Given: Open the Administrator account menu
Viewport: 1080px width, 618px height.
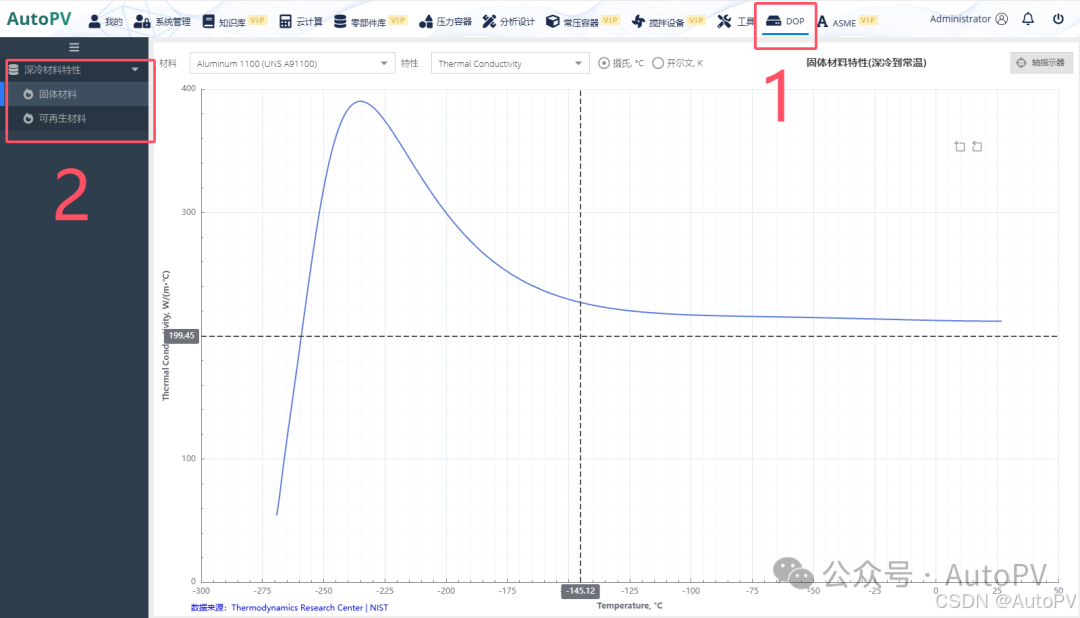Looking at the screenshot, I should pyautogui.click(x=968, y=19).
